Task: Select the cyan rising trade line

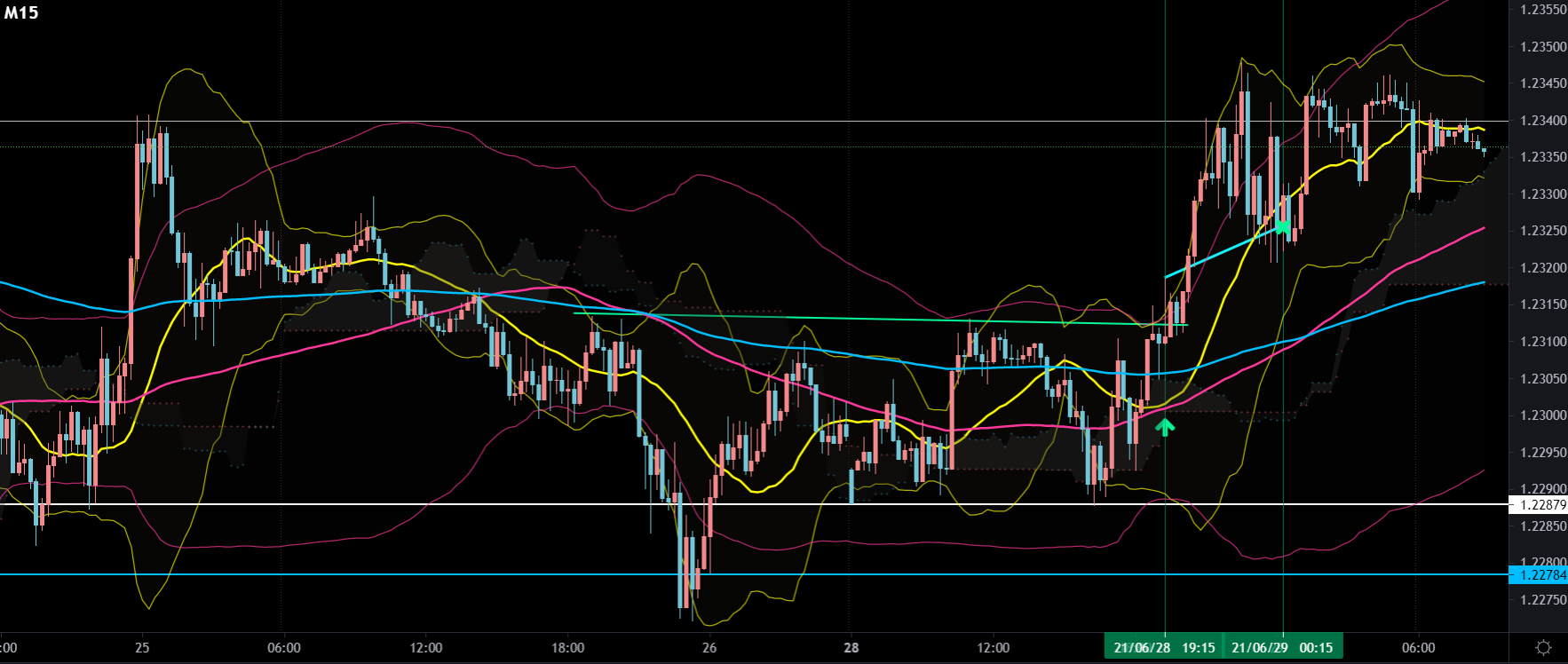Action: [1224, 252]
